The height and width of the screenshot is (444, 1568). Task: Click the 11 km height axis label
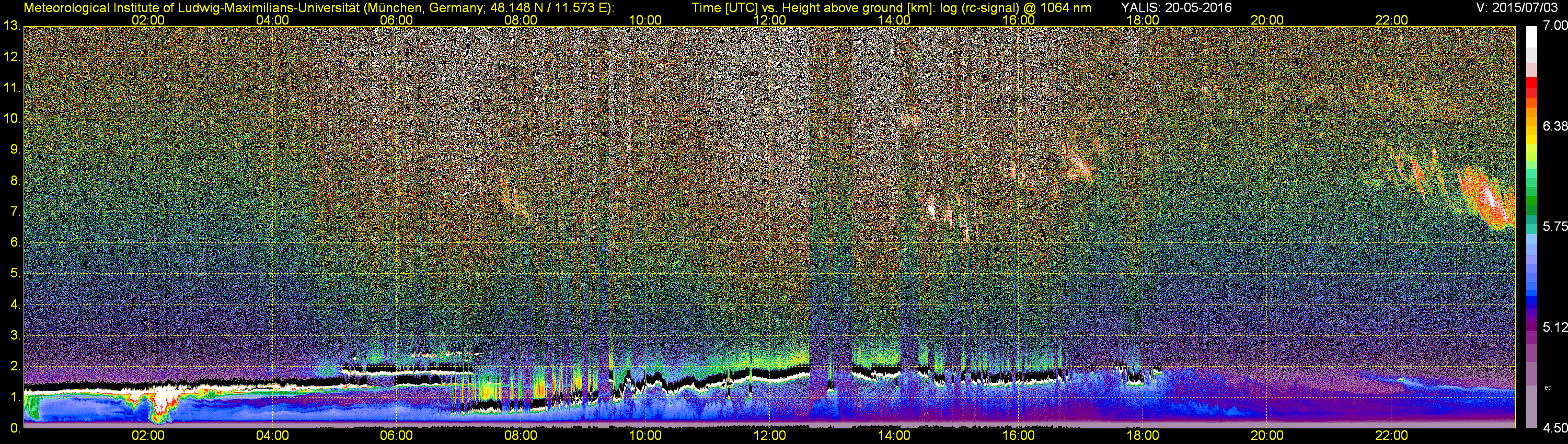coord(11,88)
